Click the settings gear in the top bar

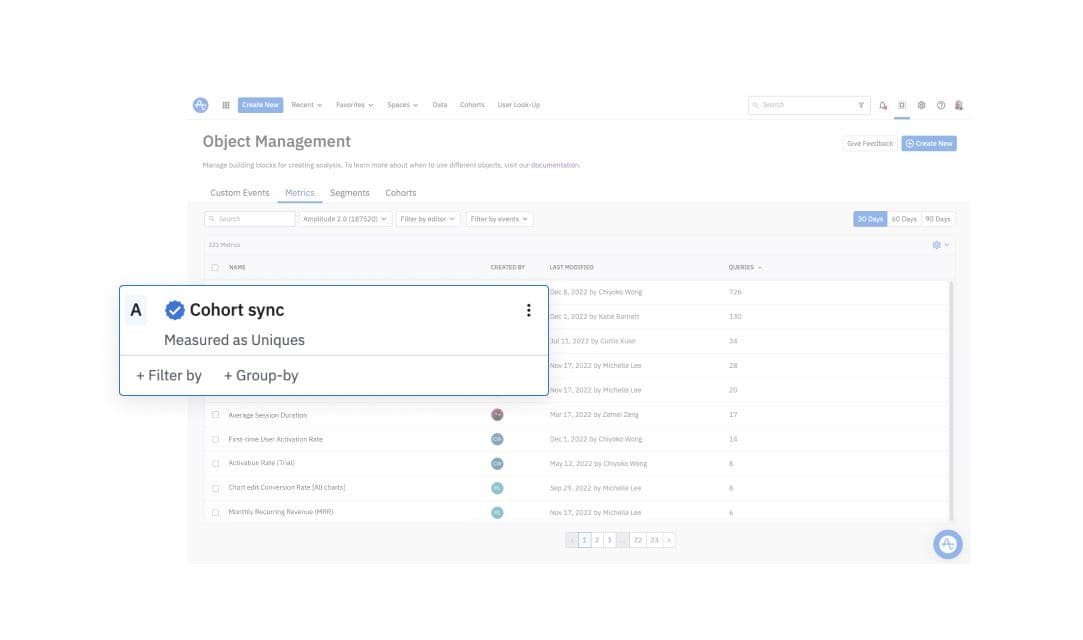click(x=921, y=105)
